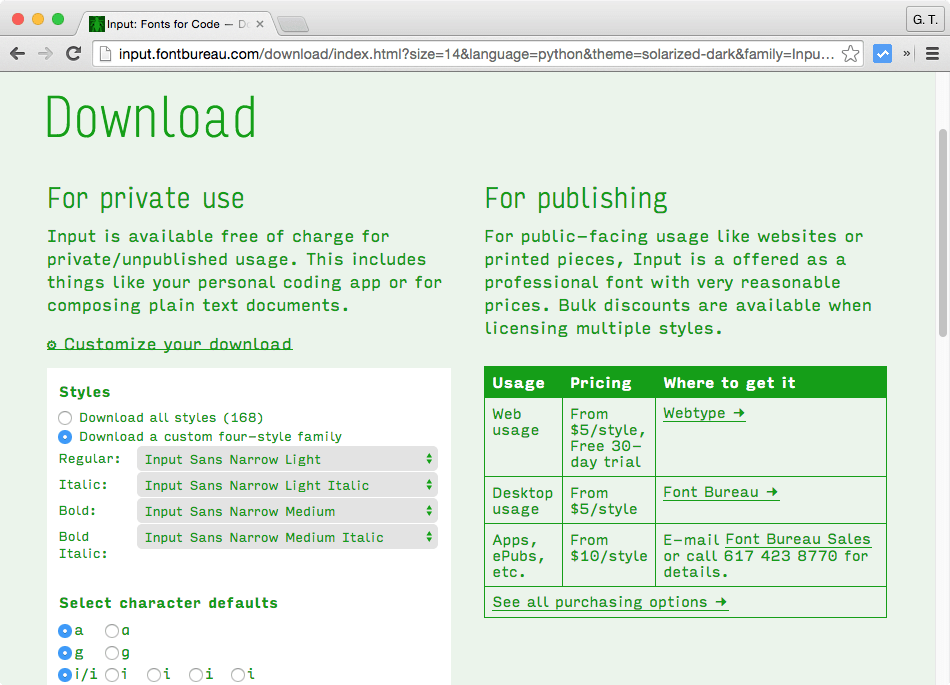The image size is (950, 685).
Task: Click the blue extension icon in toolbar
Action: point(882,54)
